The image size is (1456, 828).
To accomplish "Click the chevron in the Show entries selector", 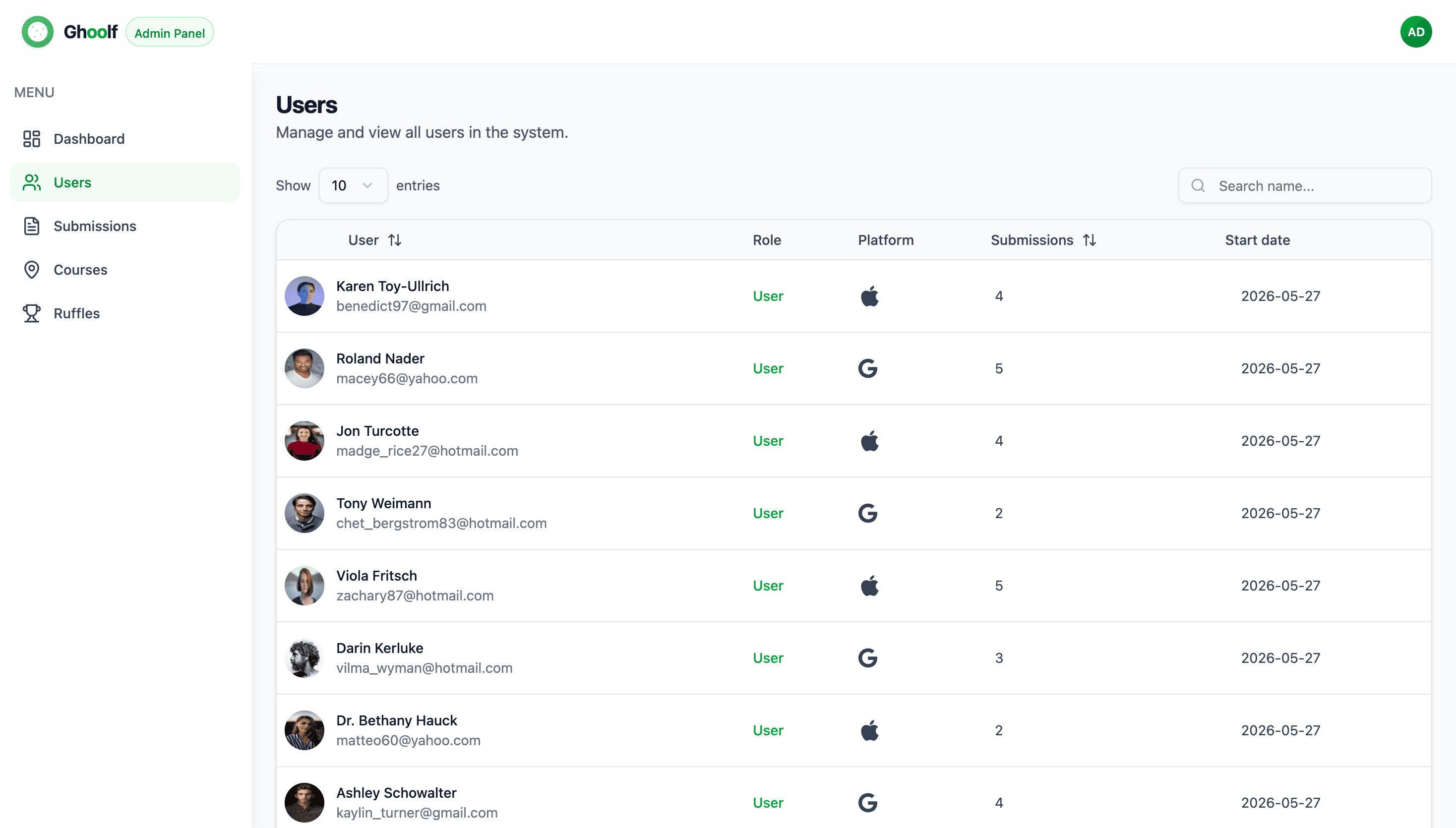I will pos(367,185).
